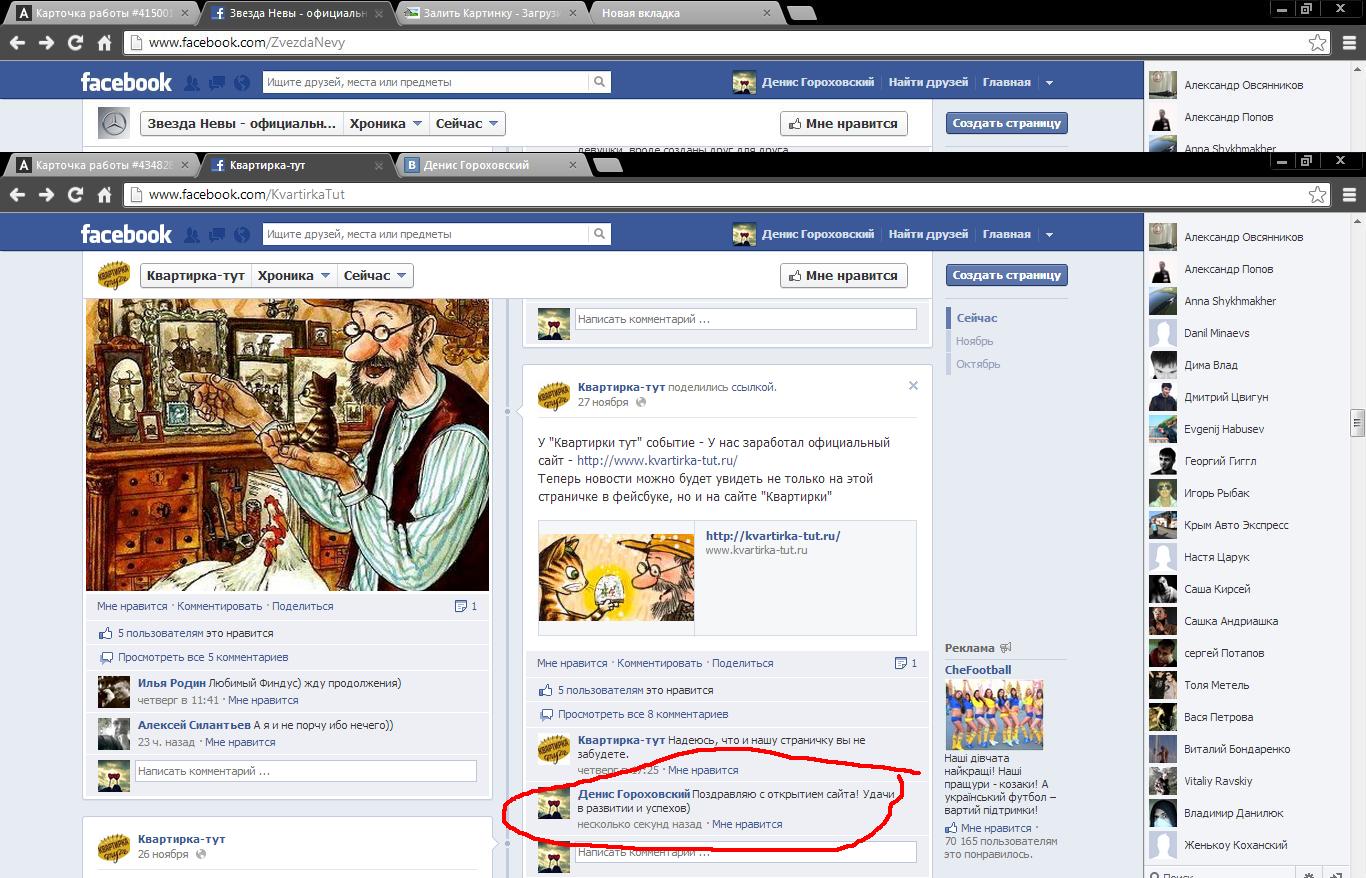This screenshot has height=878, width=1366.
Task: Open notifications globe in KvartirkaTut Facebook bar
Action: [x=241, y=235]
